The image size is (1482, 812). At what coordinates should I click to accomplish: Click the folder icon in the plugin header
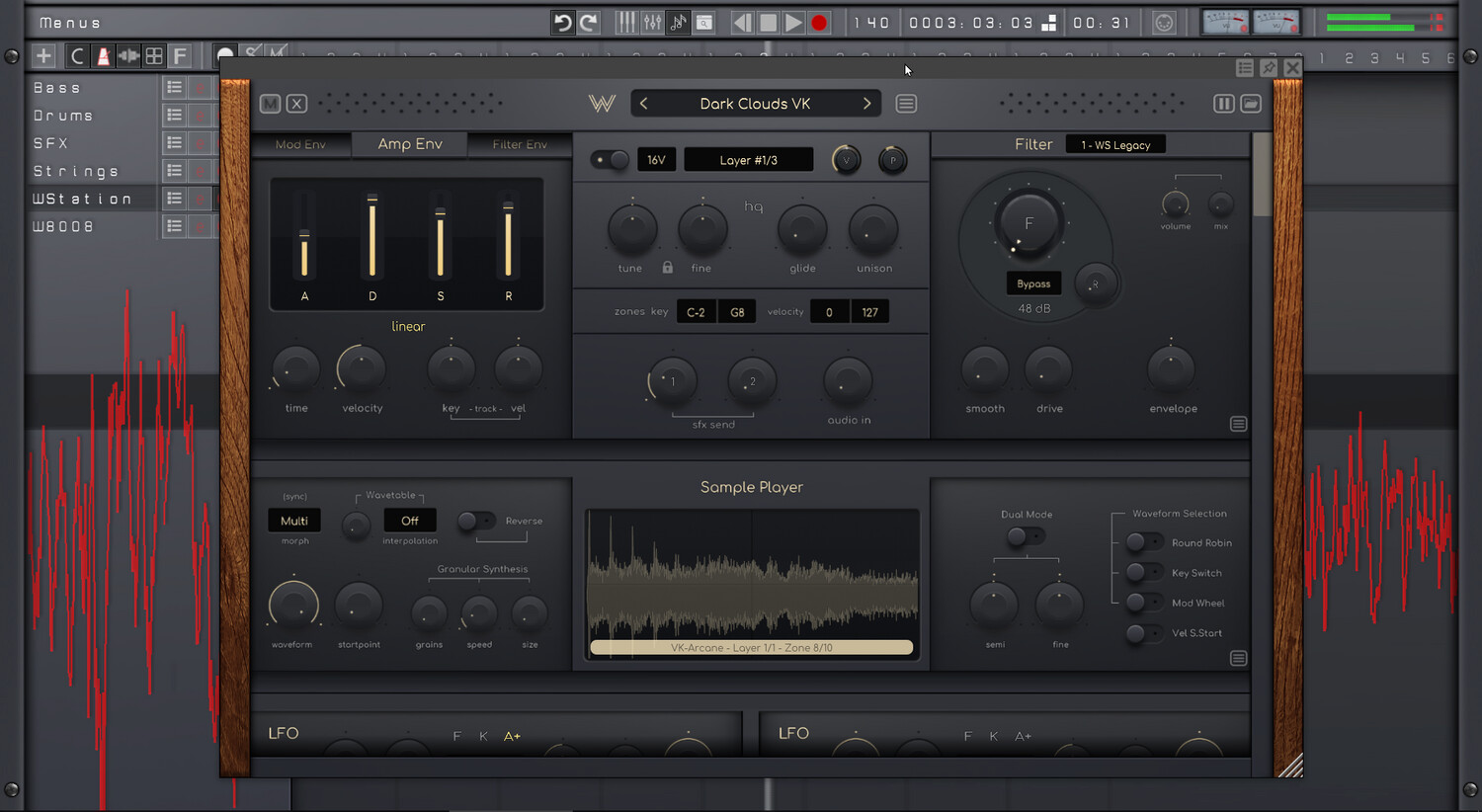point(1251,104)
